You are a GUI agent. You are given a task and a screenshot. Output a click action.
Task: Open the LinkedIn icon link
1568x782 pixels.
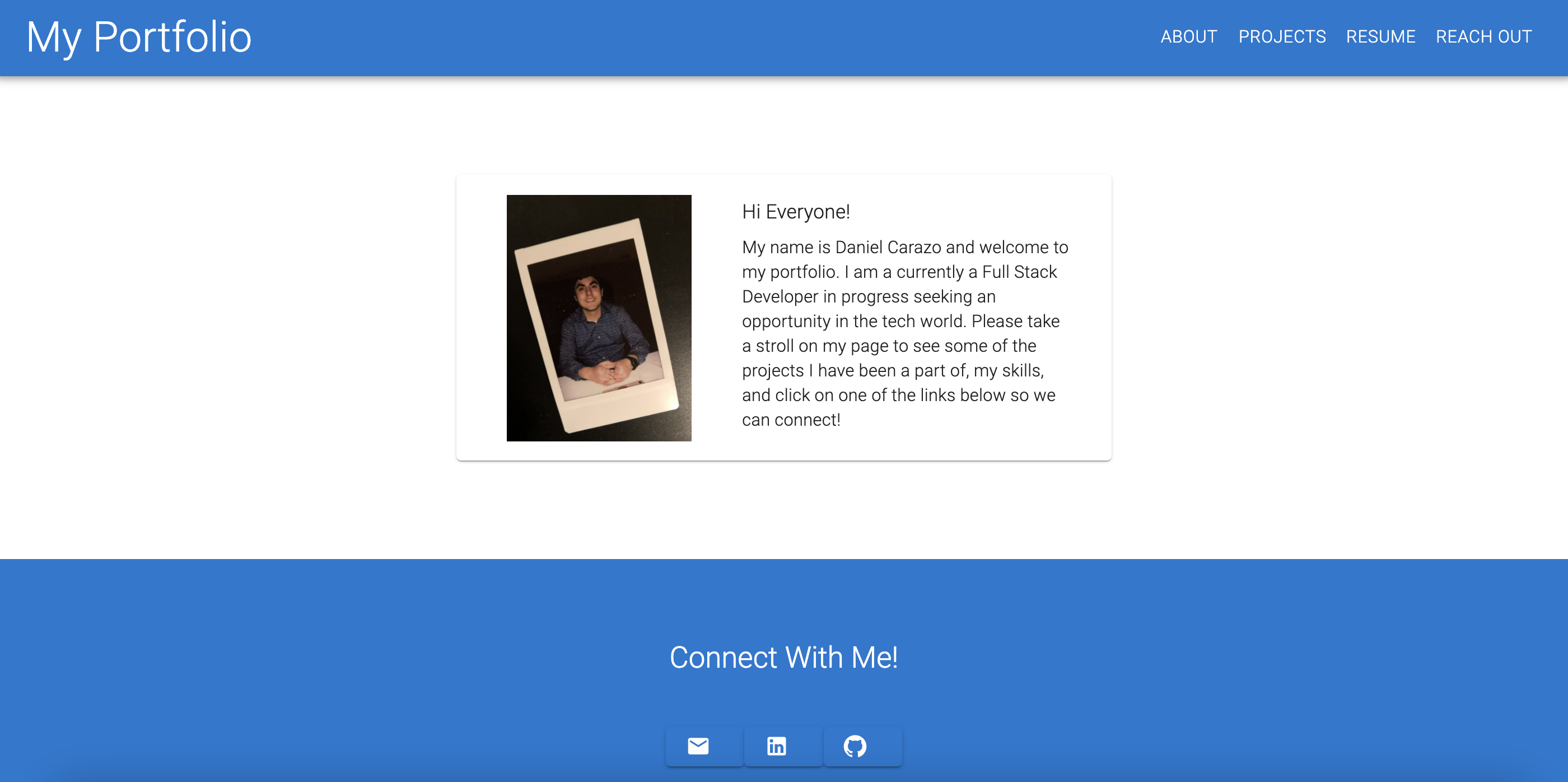(776, 746)
